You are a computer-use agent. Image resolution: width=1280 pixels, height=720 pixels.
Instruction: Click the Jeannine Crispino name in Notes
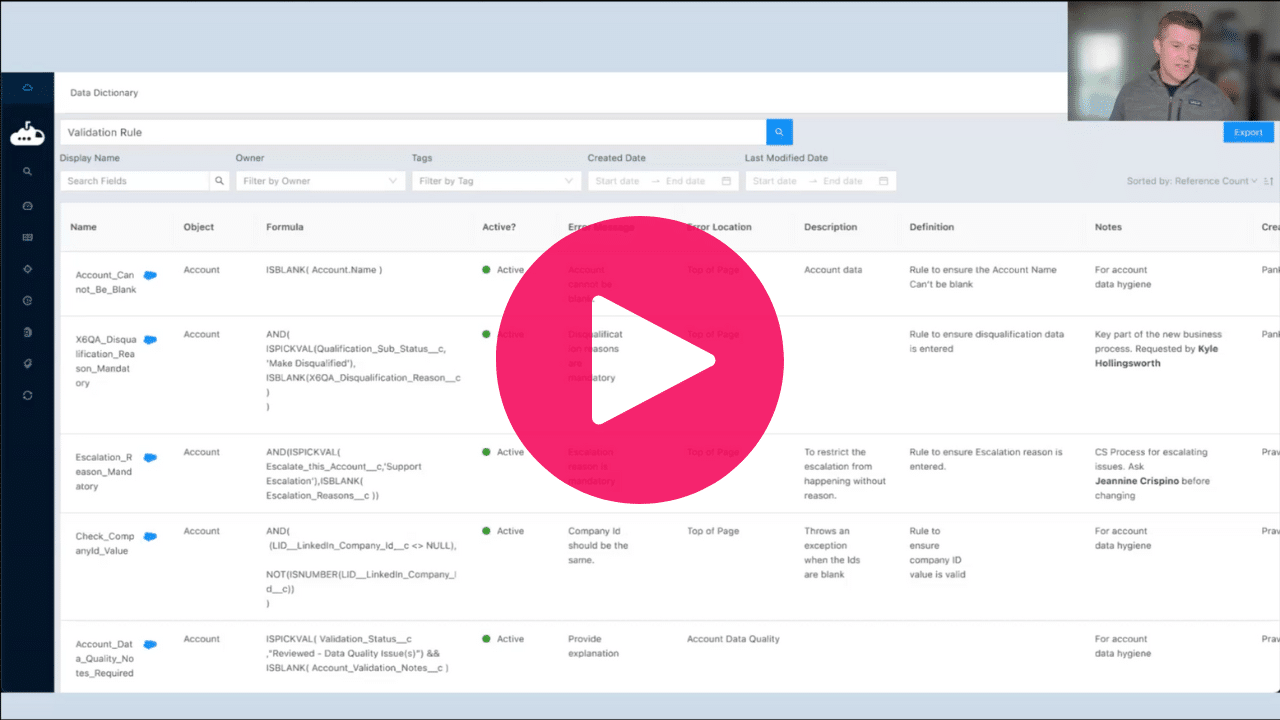click(1138, 481)
